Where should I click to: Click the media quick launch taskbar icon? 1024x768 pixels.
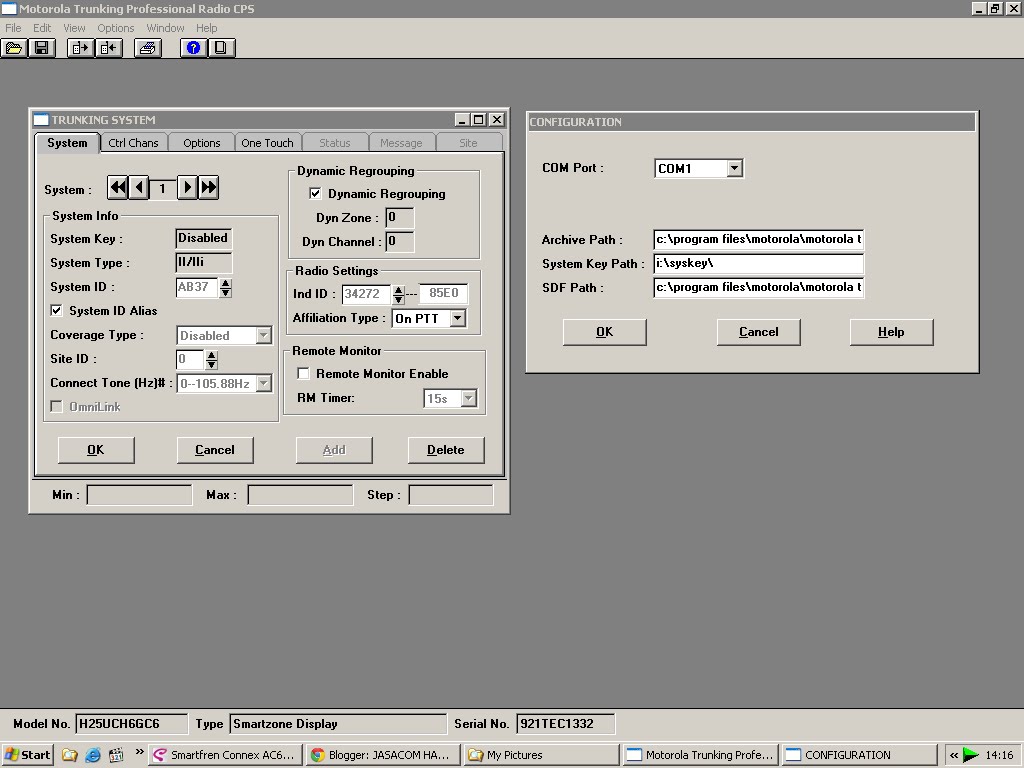[116, 755]
